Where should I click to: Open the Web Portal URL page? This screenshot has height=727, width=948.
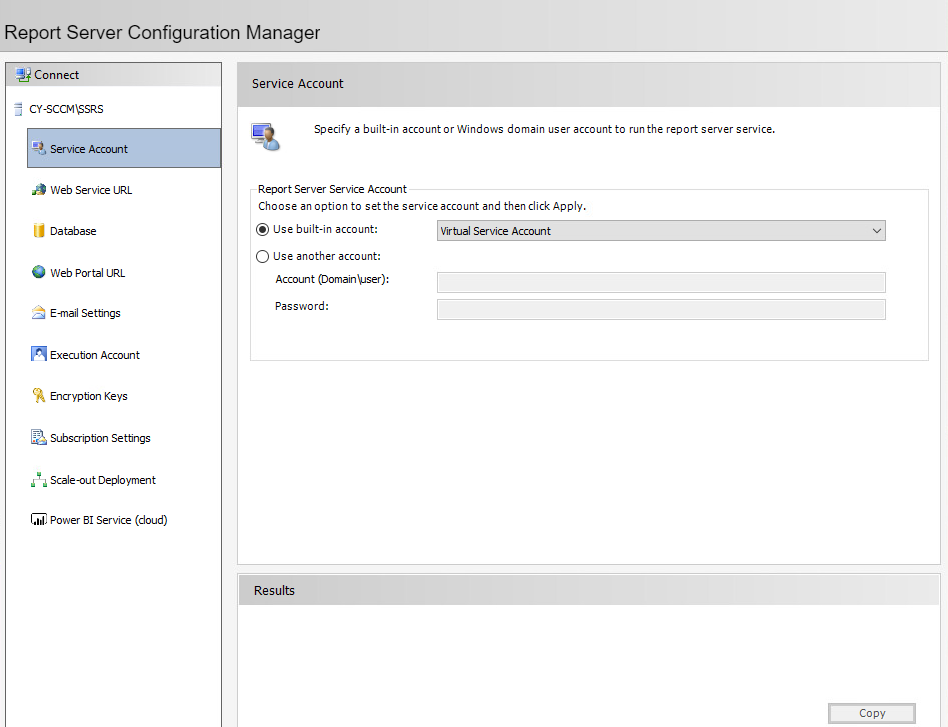[x=88, y=273]
